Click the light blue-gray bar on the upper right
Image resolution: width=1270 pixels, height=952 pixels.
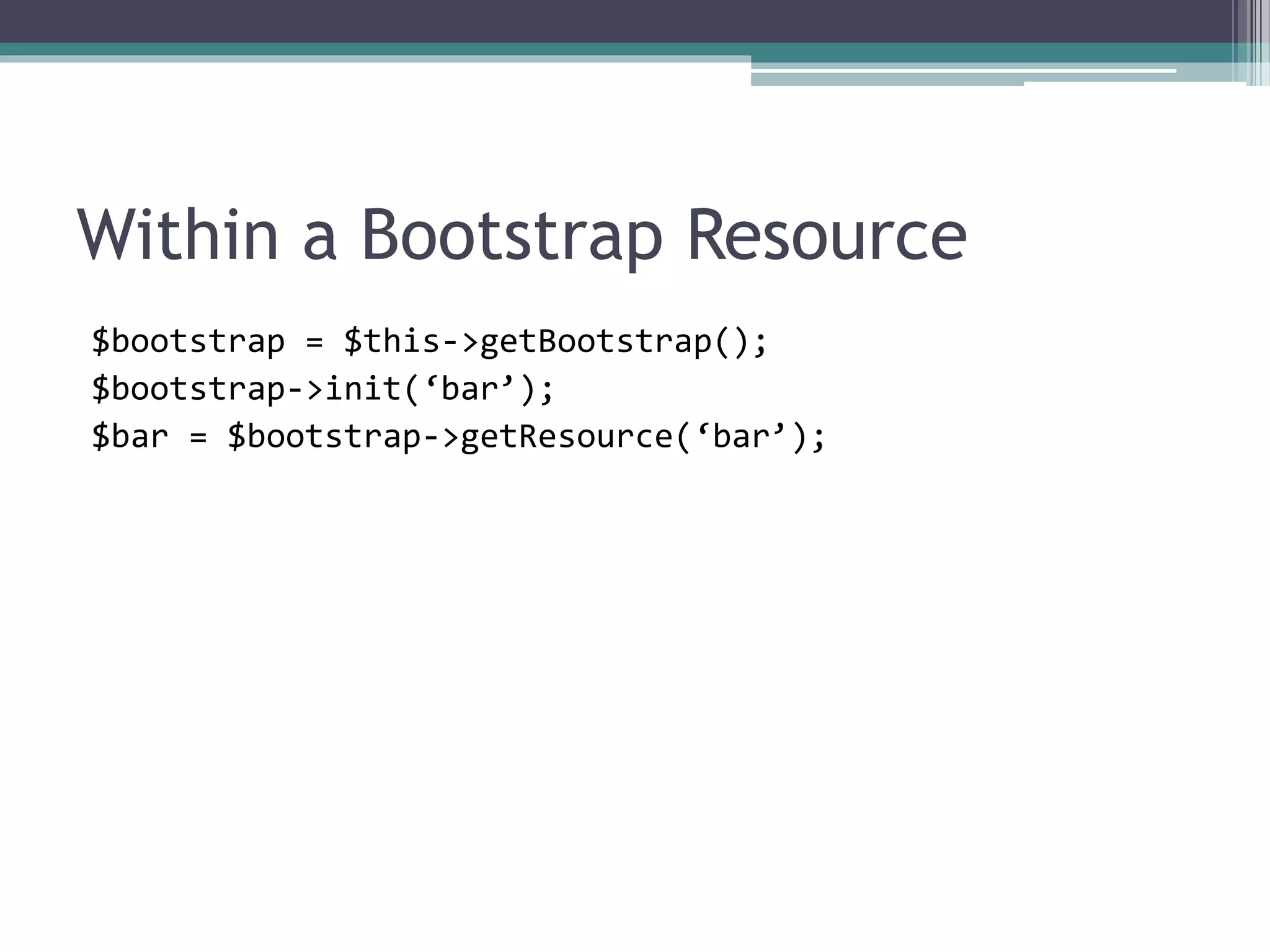tap(887, 79)
